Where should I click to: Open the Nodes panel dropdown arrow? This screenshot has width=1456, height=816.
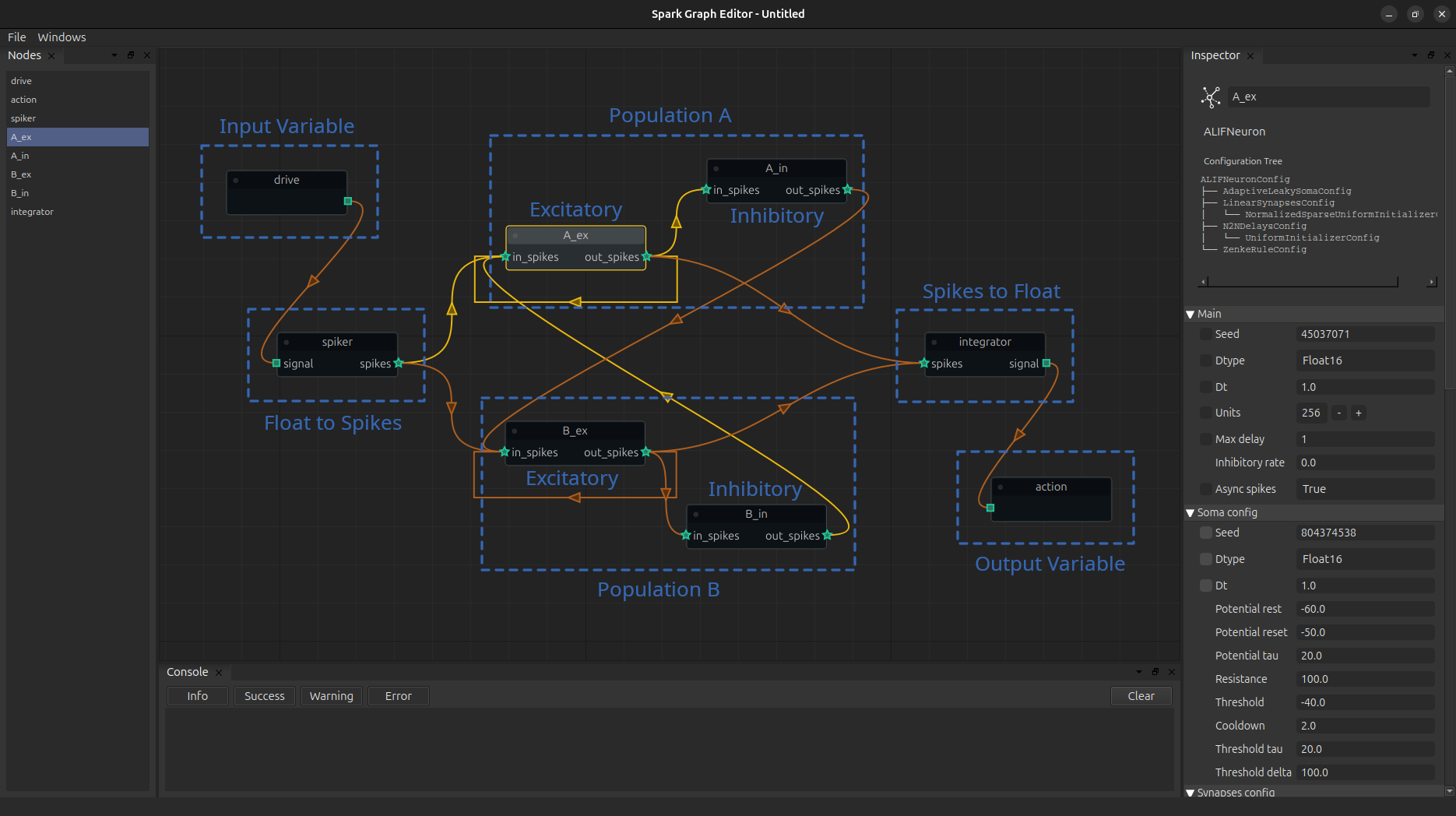point(114,55)
